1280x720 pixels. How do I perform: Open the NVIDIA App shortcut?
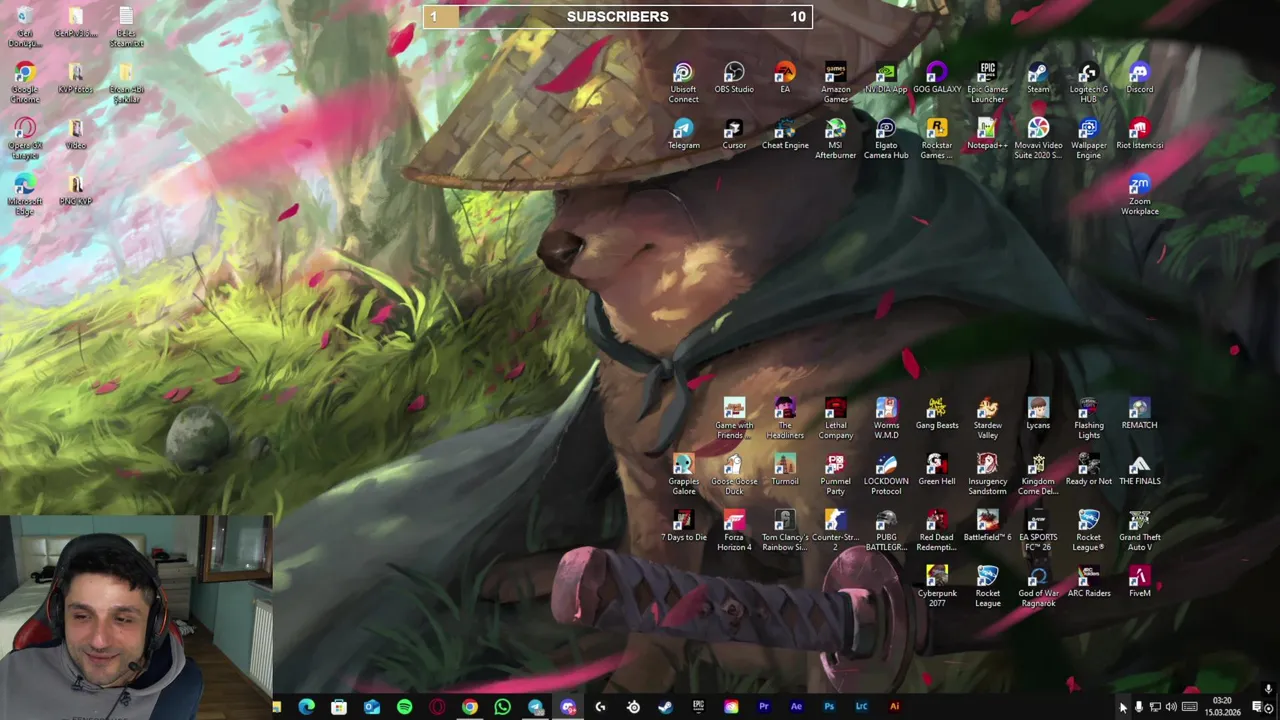point(886,78)
